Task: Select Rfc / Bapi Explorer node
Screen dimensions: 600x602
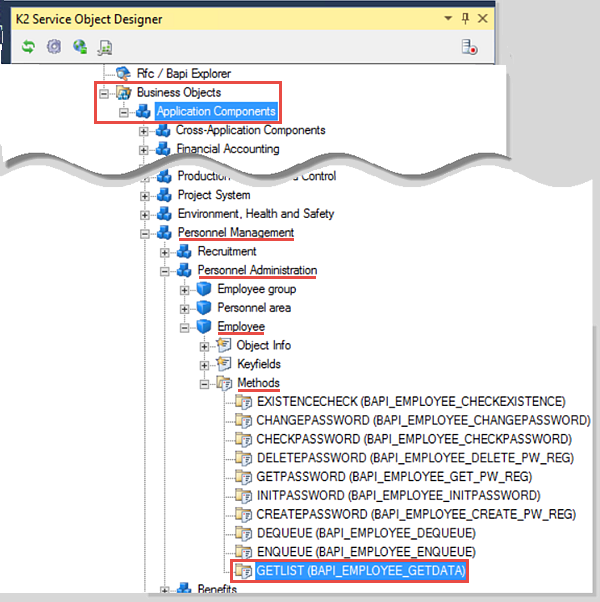Action: 183,73
